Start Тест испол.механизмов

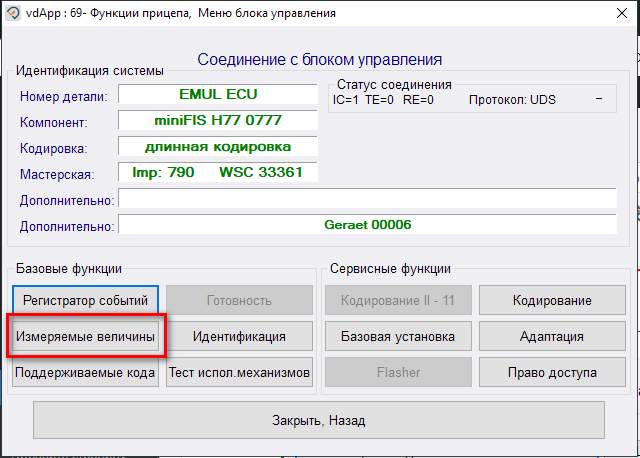(239, 372)
